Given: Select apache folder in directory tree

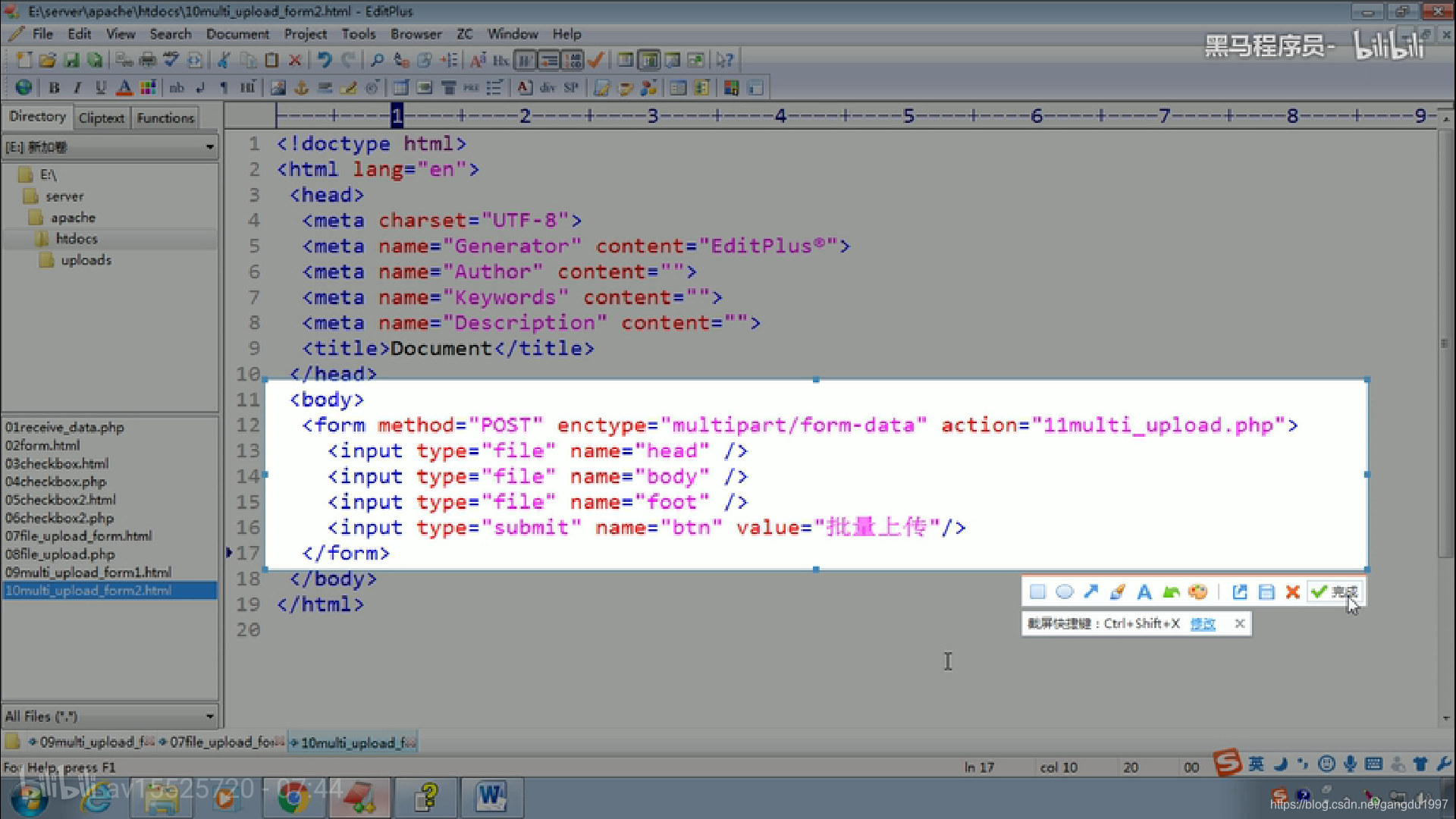Looking at the screenshot, I should pos(72,218).
